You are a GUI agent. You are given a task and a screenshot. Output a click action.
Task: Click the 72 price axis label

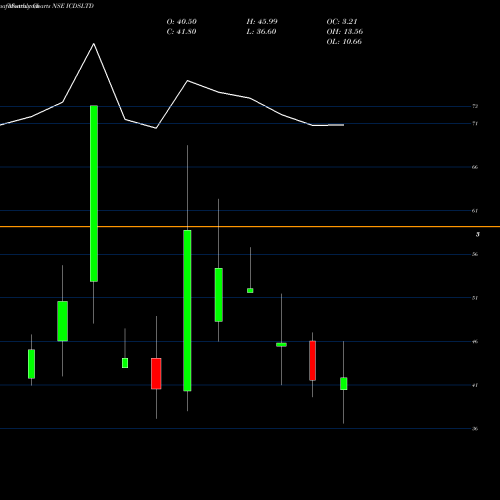(x=475, y=106)
